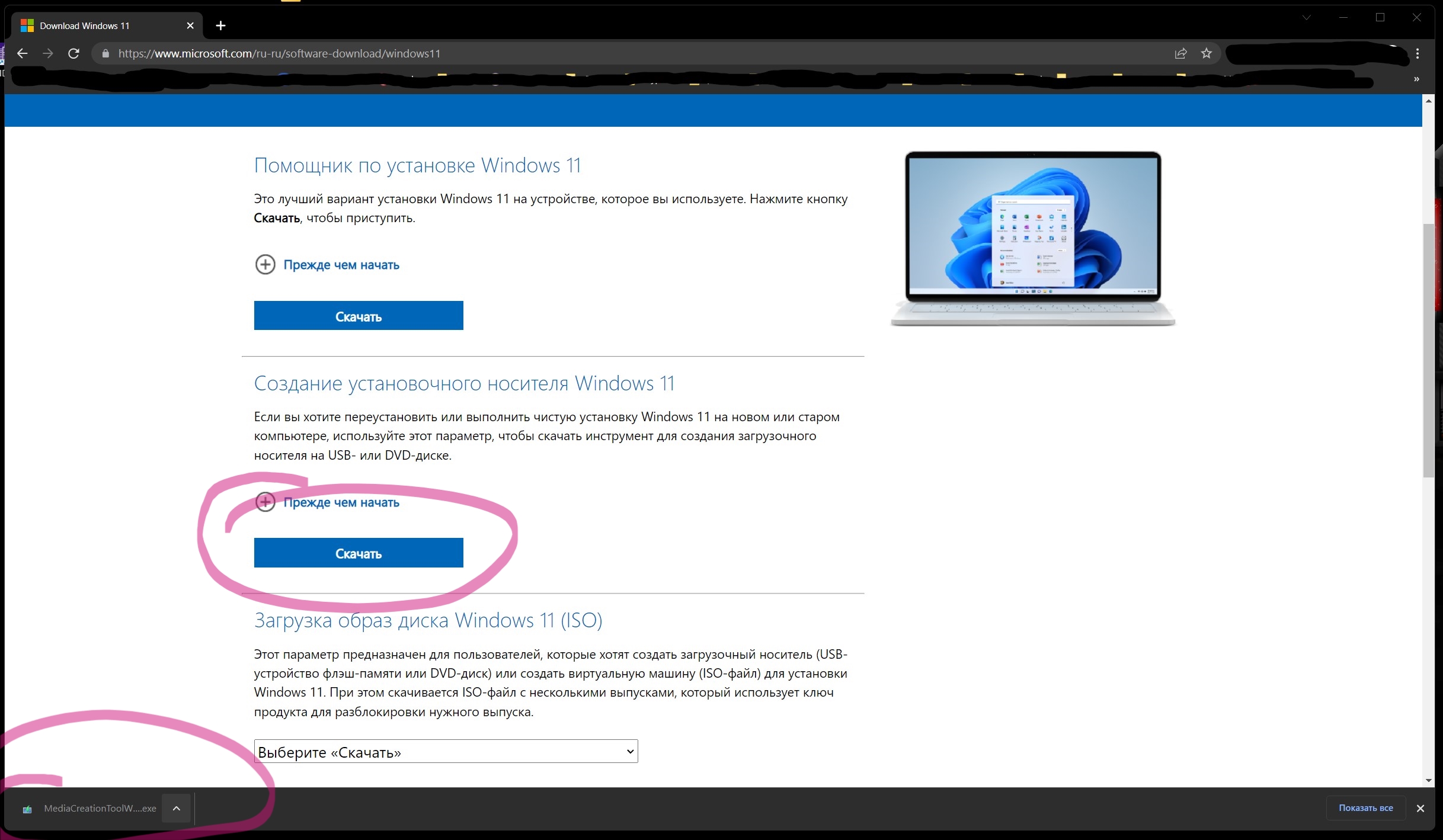Close the Download Windows 11 tab
This screenshot has width=1443, height=840.
point(190,25)
